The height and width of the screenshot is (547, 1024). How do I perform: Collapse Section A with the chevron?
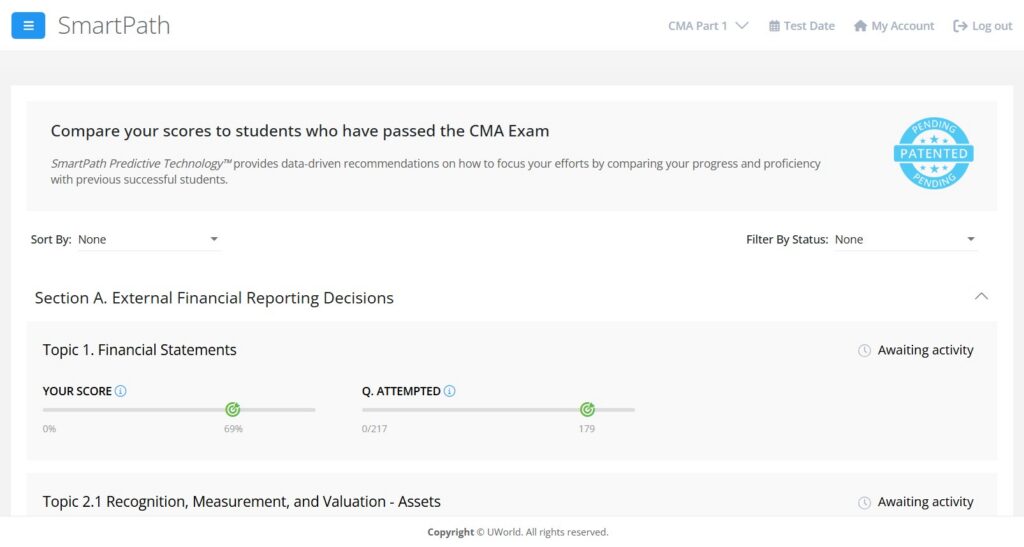pos(981,296)
